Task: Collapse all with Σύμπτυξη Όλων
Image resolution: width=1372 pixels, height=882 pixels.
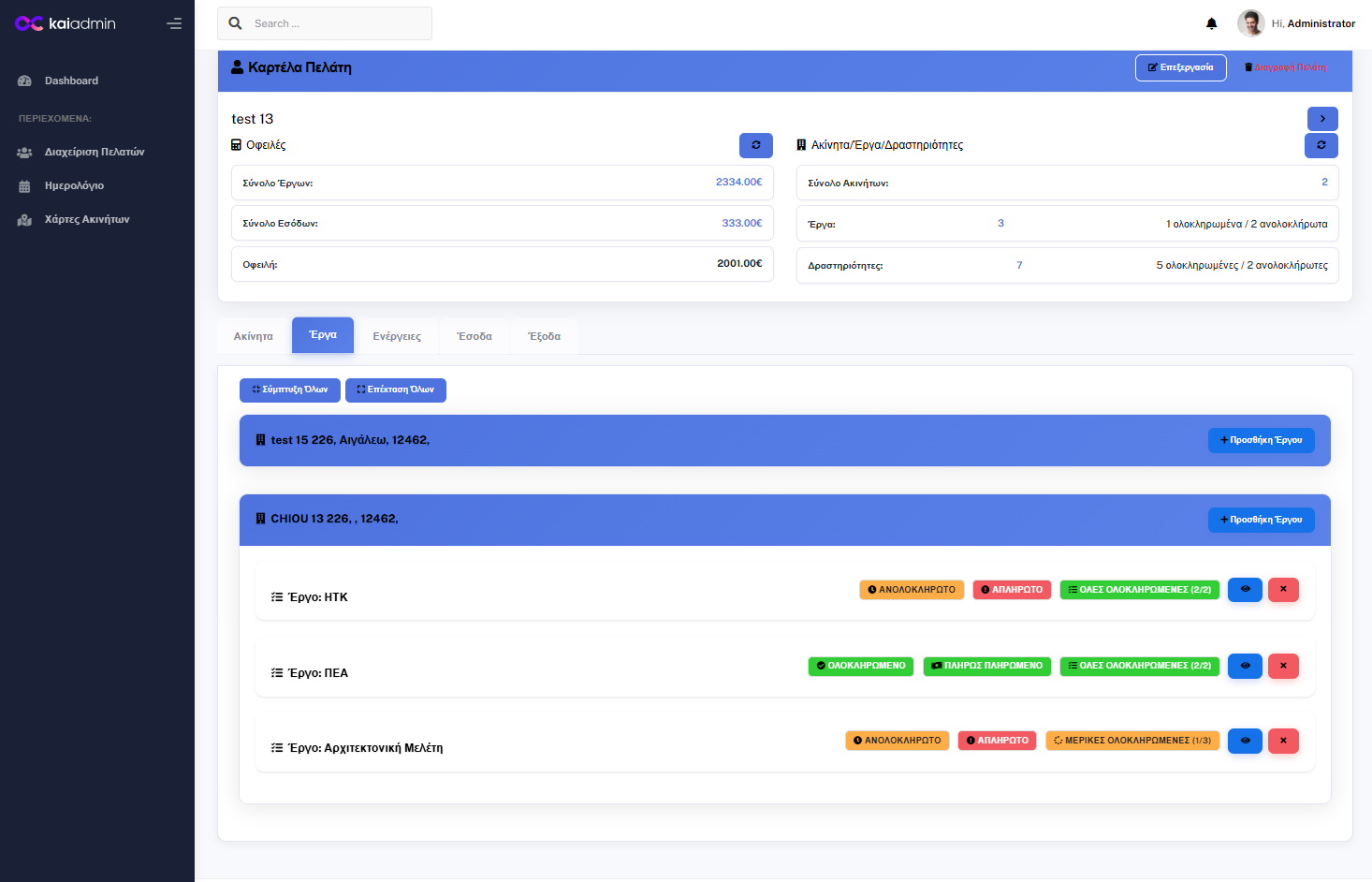Action: (x=289, y=390)
